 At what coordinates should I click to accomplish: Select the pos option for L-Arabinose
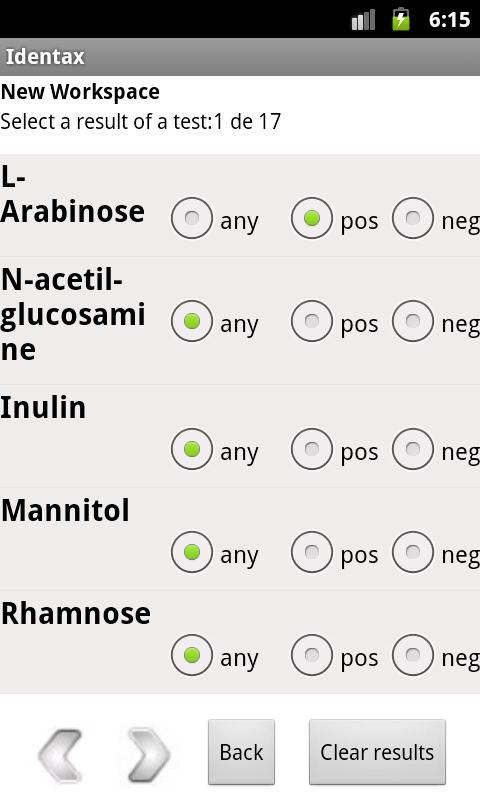(312, 218)
